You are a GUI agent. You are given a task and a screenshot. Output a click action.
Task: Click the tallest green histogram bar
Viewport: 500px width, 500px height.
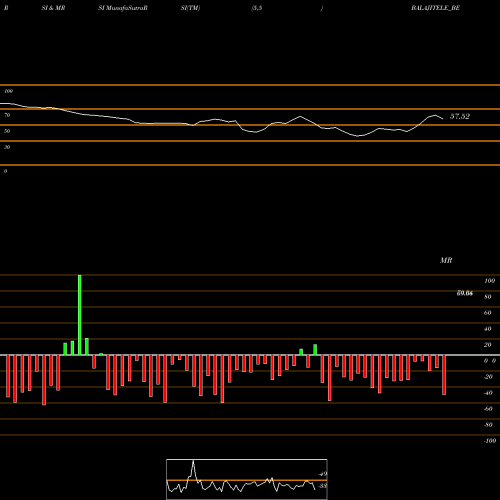(80, 315)
